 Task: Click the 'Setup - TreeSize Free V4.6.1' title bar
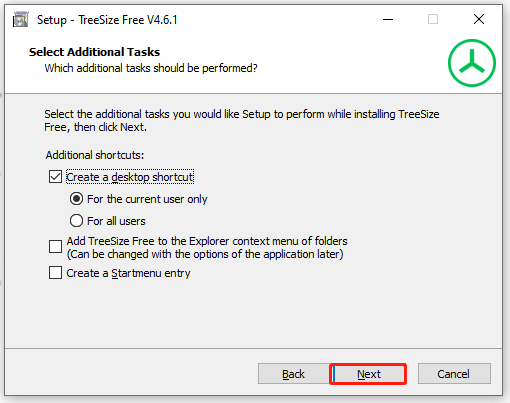[x=107, y=20]
